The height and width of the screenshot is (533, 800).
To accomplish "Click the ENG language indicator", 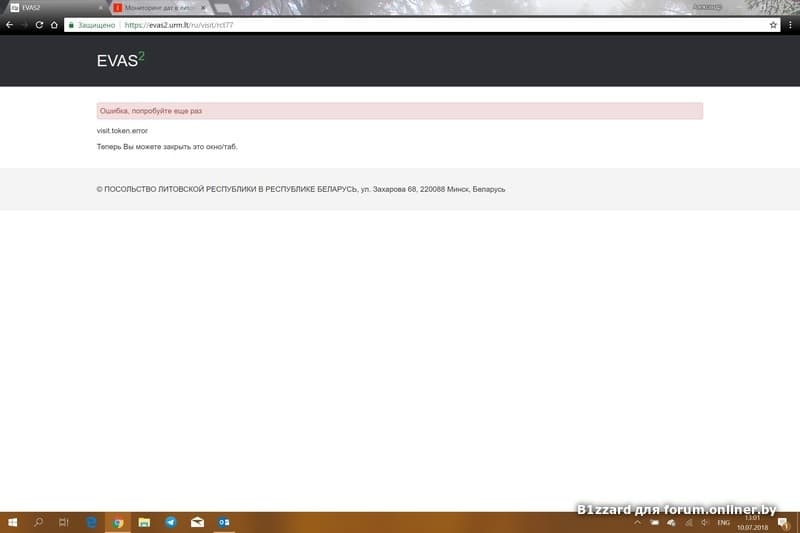I will [723, 522].
